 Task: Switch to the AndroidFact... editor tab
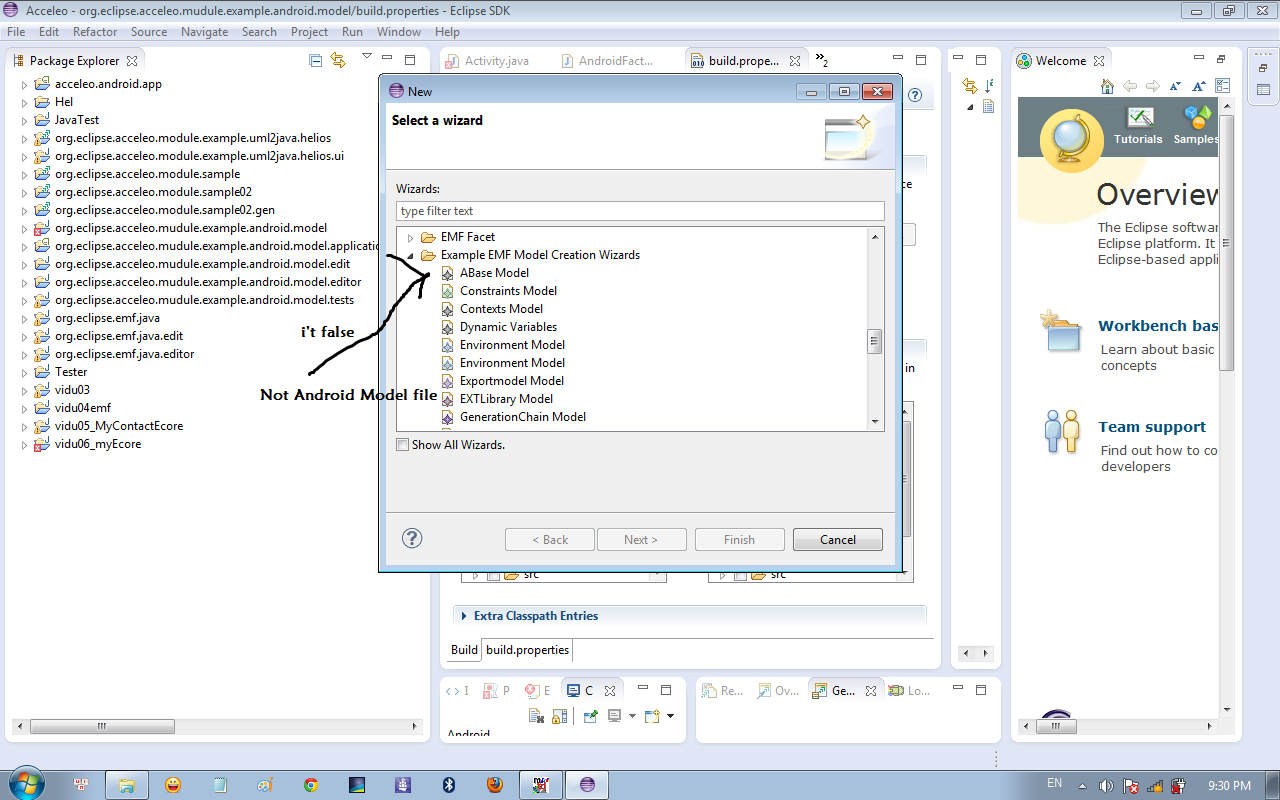[607, 61]
